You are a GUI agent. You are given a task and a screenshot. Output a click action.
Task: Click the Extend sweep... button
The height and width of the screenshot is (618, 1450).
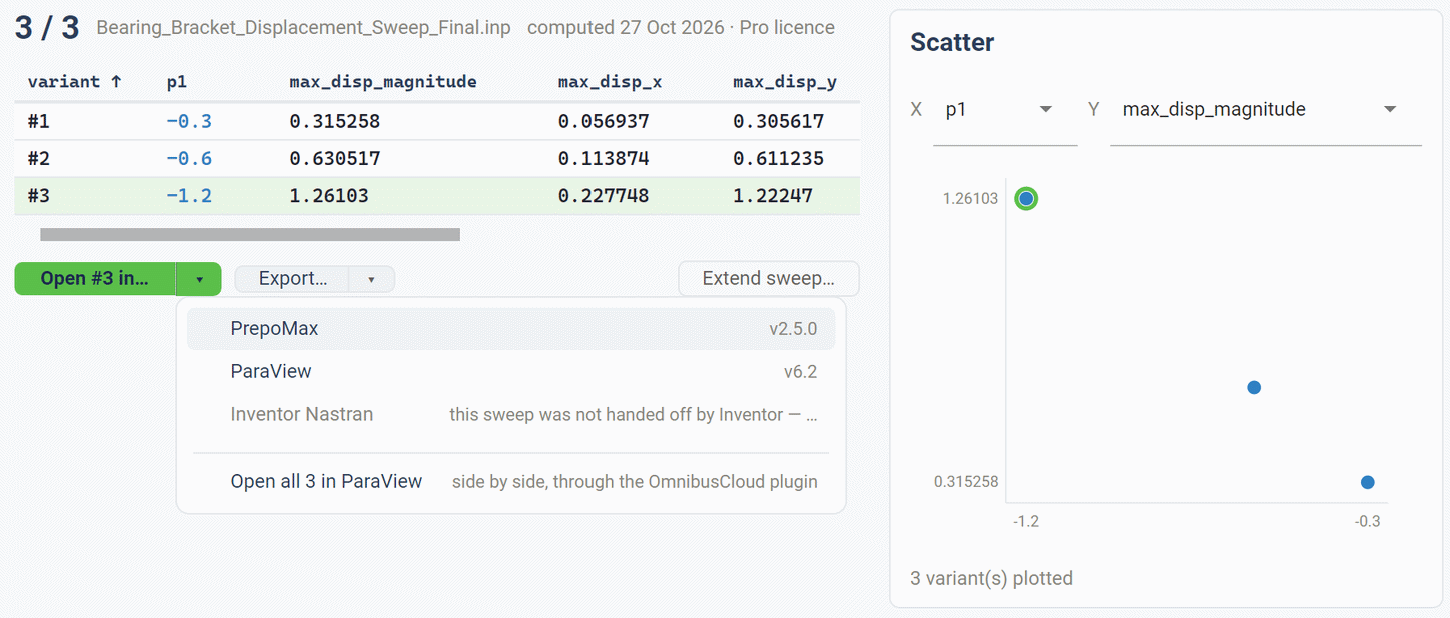point(769,279)
